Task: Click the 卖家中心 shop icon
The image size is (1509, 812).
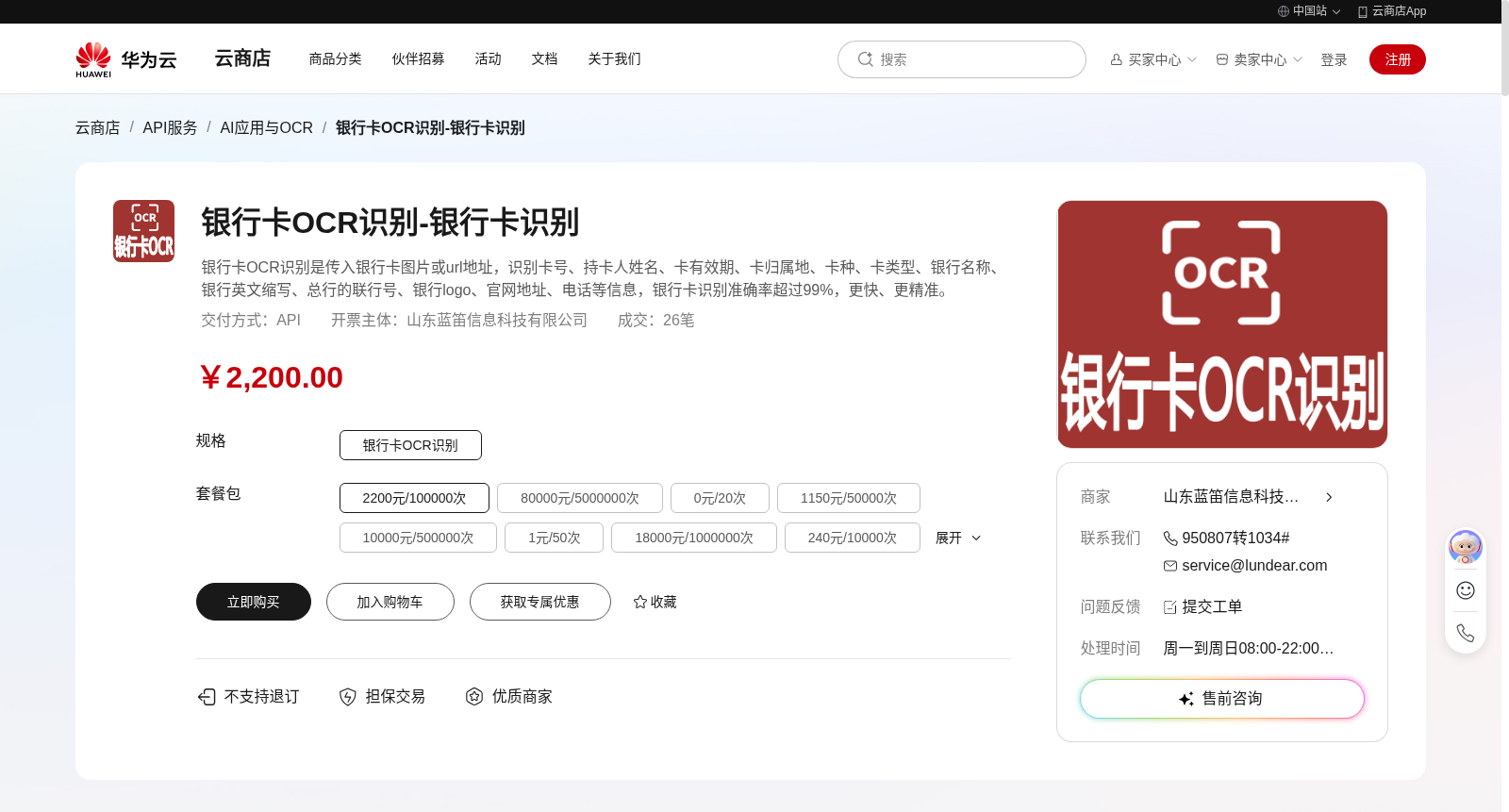Action: tap(1222, 59)
